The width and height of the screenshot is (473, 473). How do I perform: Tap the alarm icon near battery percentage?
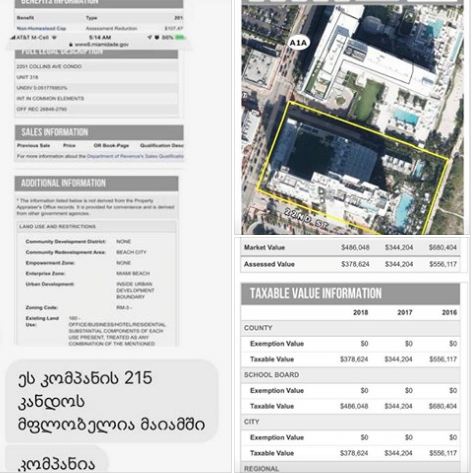coord(157,38)
